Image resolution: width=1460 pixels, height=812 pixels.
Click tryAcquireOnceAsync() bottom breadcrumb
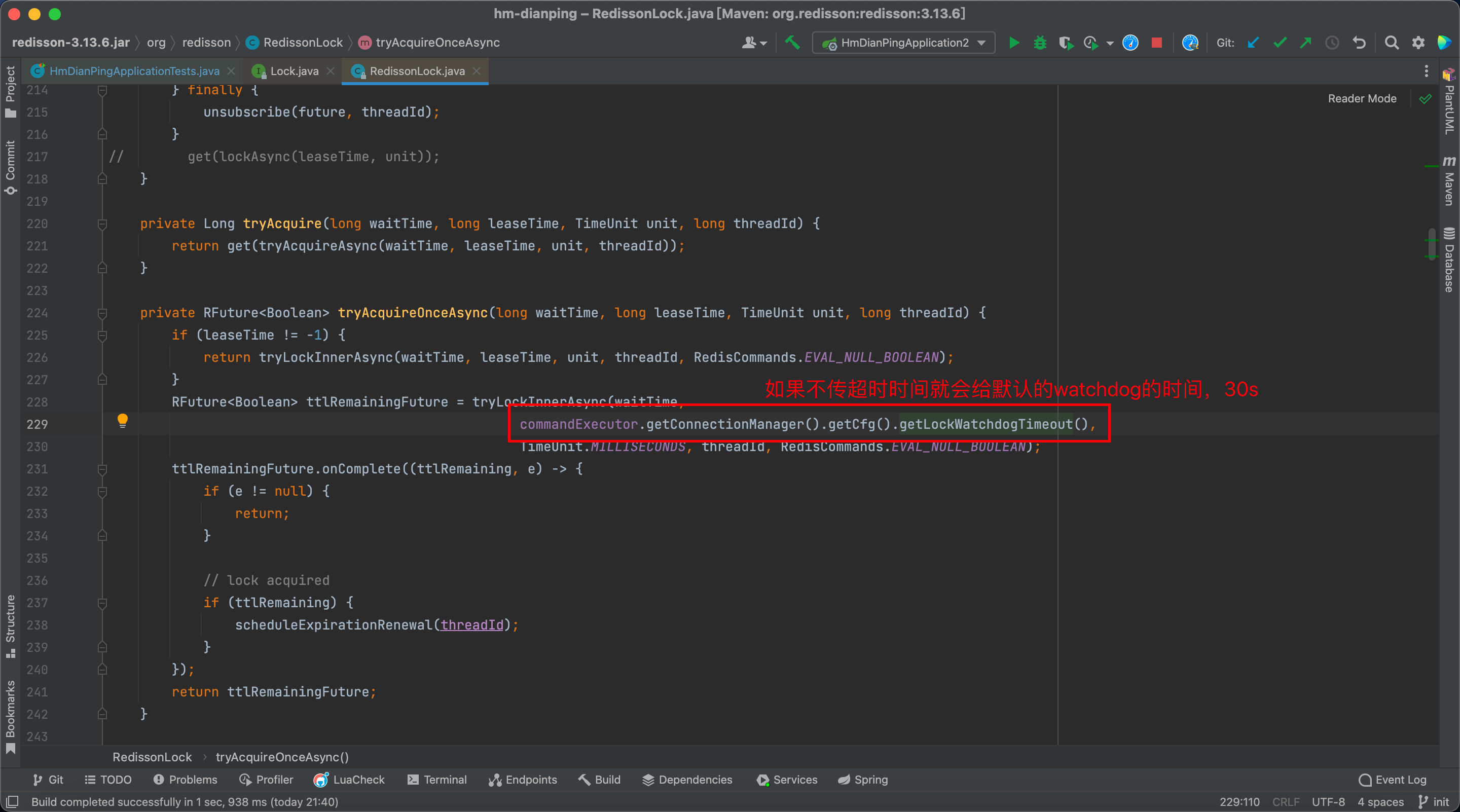pos(282,757)
